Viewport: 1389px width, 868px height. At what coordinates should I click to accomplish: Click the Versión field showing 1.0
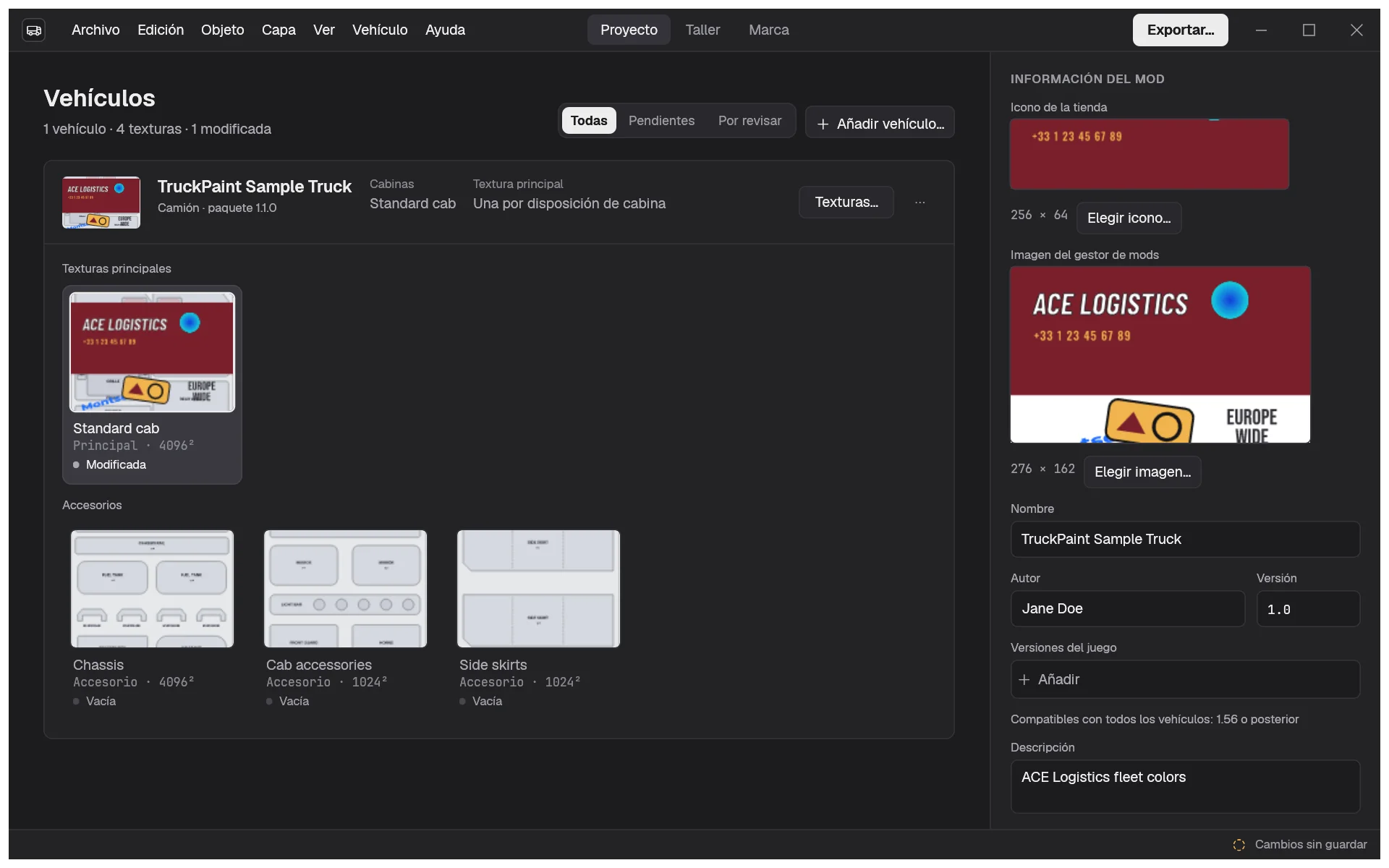coord(1308,609)
